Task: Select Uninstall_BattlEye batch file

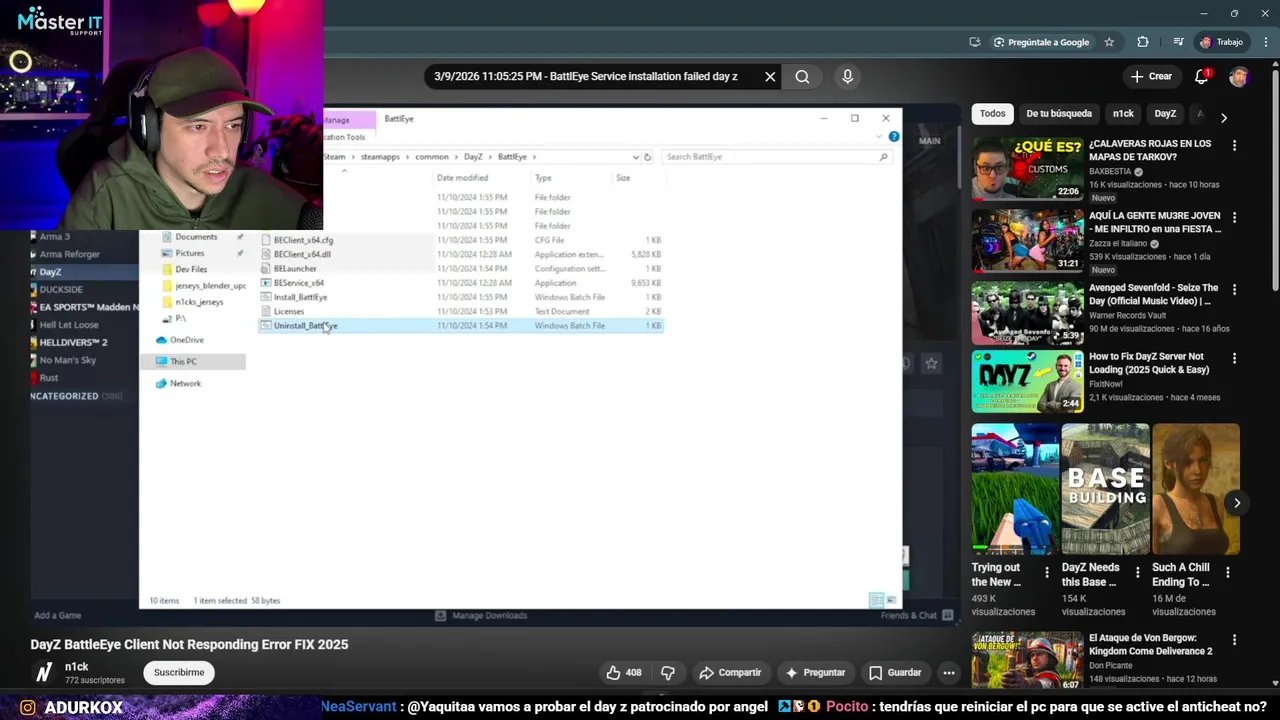Action: point(305,326)
